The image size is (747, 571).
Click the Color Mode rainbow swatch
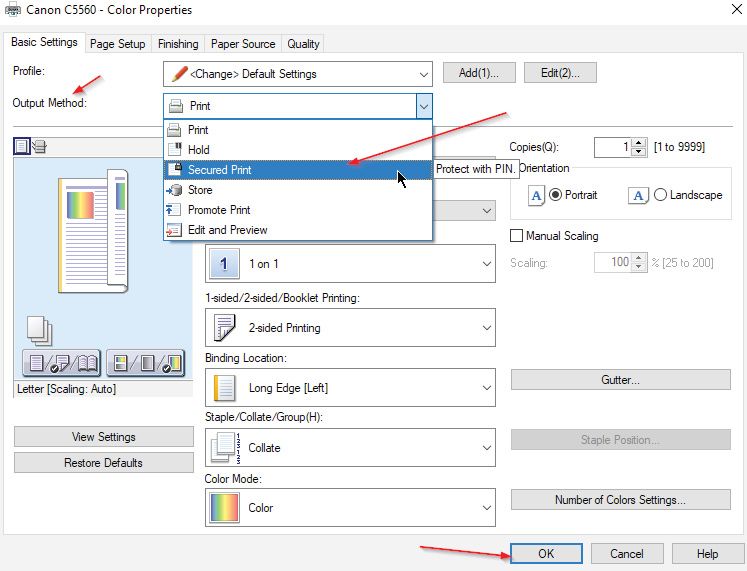pos(224,508)
